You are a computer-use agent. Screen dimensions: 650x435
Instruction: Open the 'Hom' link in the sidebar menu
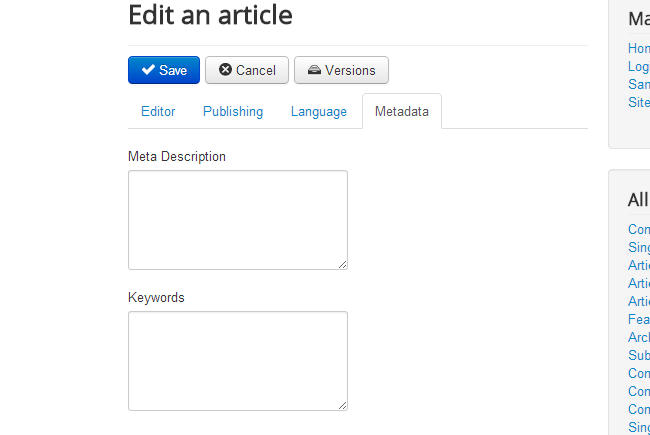pyautogui.click(x=639, y=48)
